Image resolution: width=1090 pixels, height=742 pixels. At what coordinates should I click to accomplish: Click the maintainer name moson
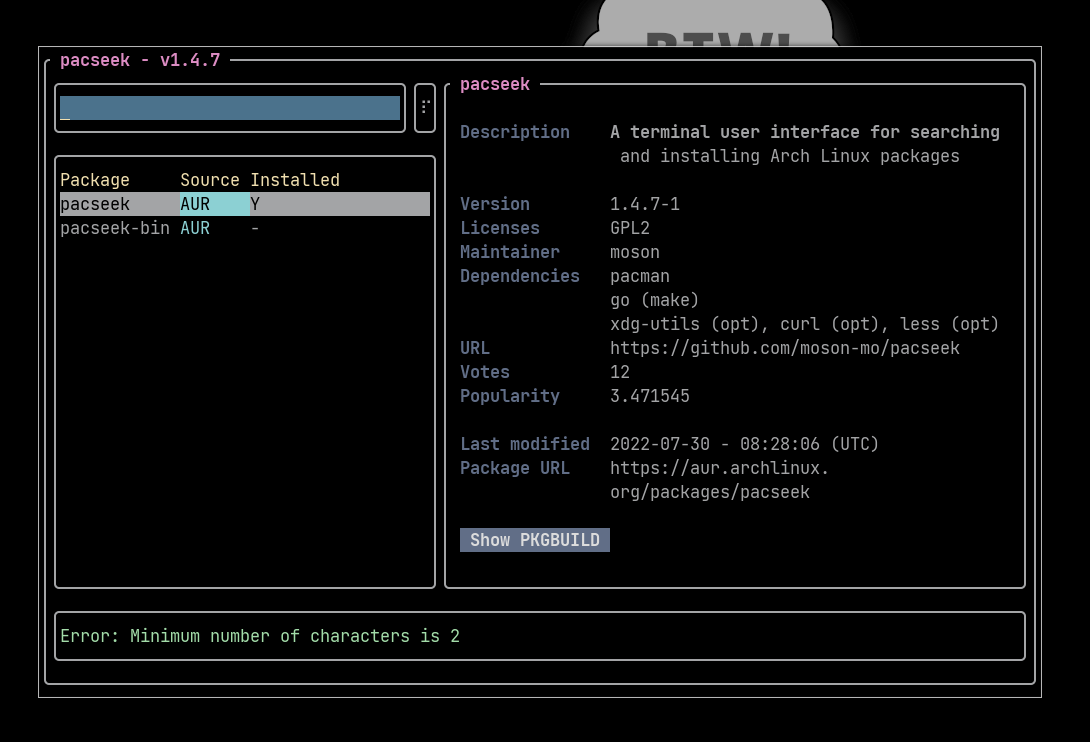click(x=635, y=252)
